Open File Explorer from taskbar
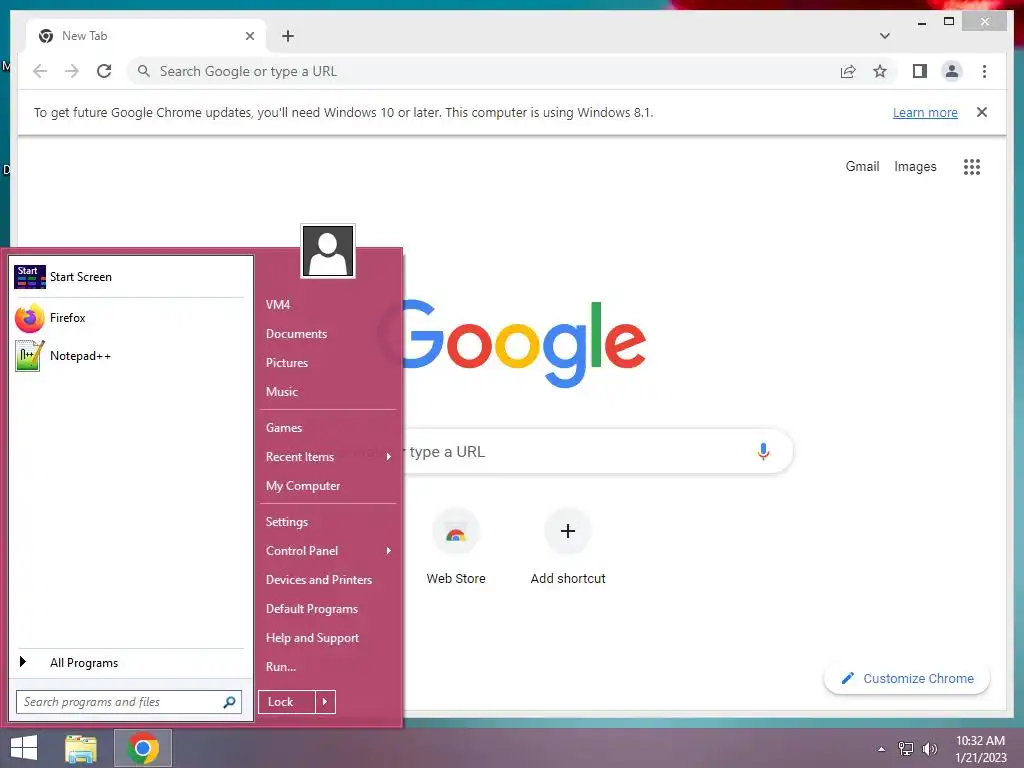 pyautogui.click(x=81, y=748)
